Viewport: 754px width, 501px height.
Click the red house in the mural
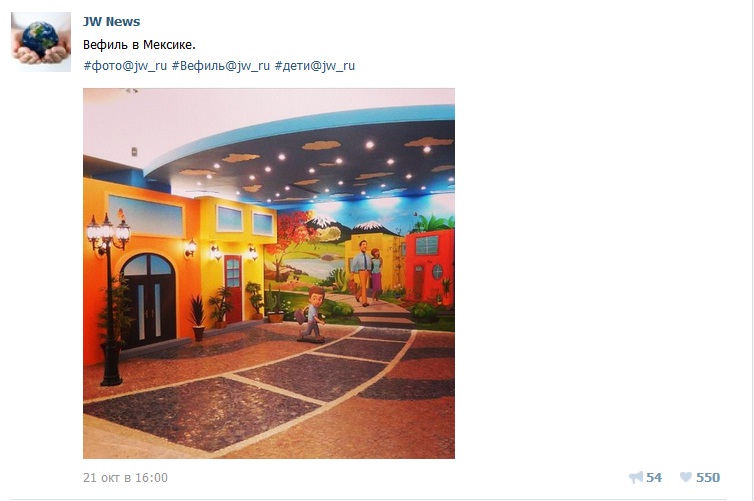[x=429, y=267]
